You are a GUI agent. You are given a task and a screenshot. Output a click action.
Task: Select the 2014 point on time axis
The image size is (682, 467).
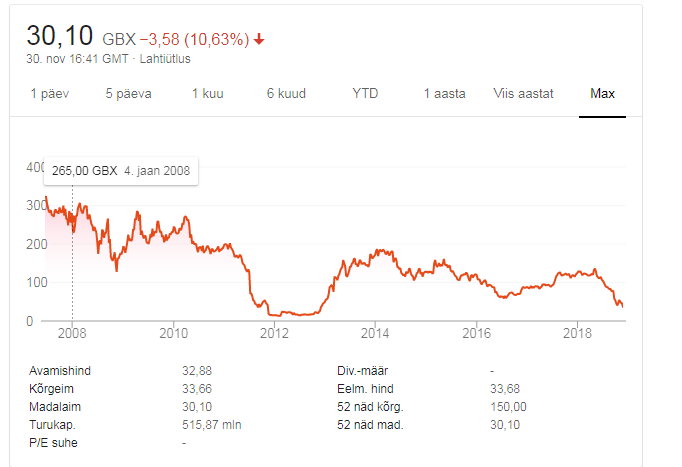[375, 332]
